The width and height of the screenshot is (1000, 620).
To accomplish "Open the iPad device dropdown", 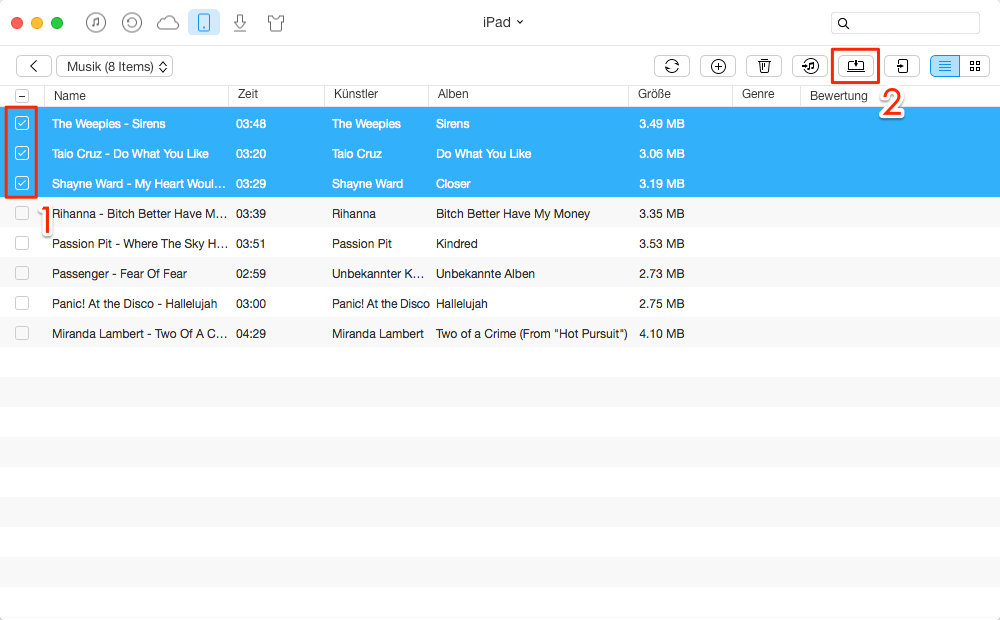I will click(x=503, y=22).
